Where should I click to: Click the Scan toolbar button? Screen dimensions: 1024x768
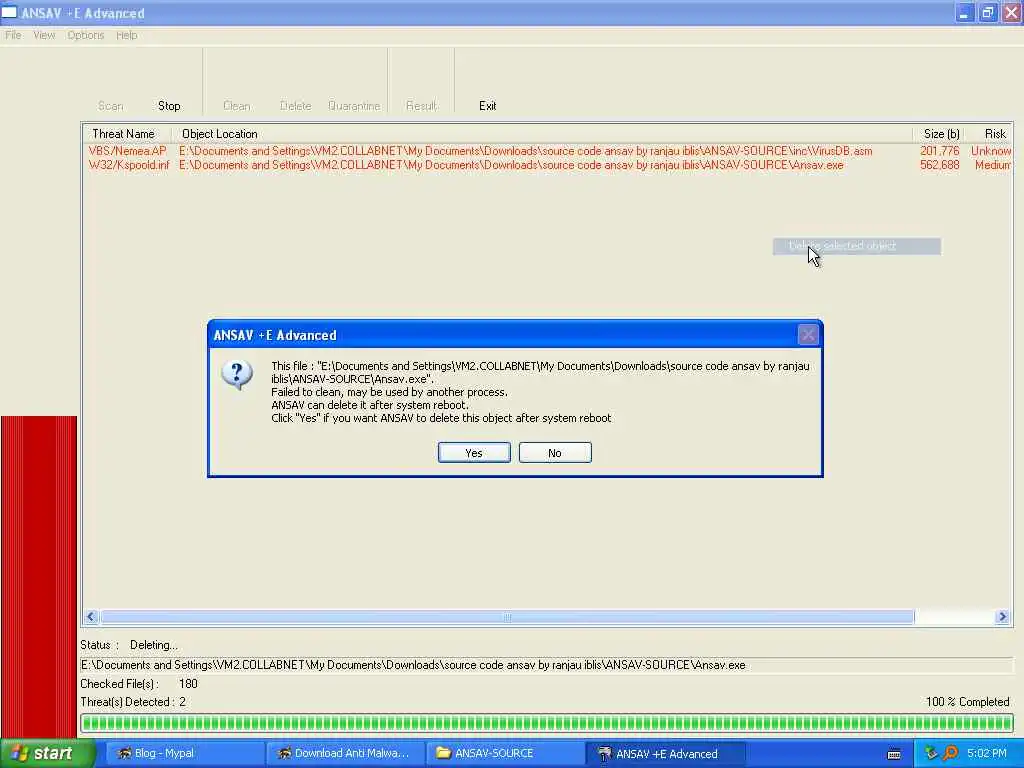tap(110, 106)
